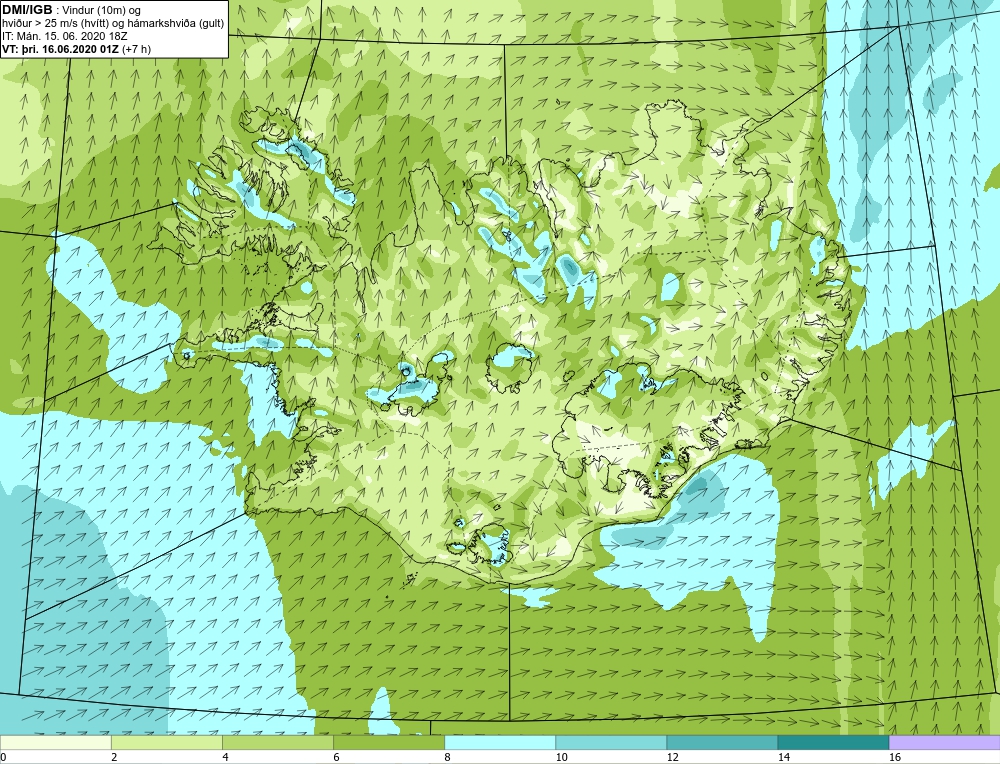1000x764 pixels.
Task: Click the 'hviður > 25 m/s (hvítt)' description line
Action: [114, 23]
